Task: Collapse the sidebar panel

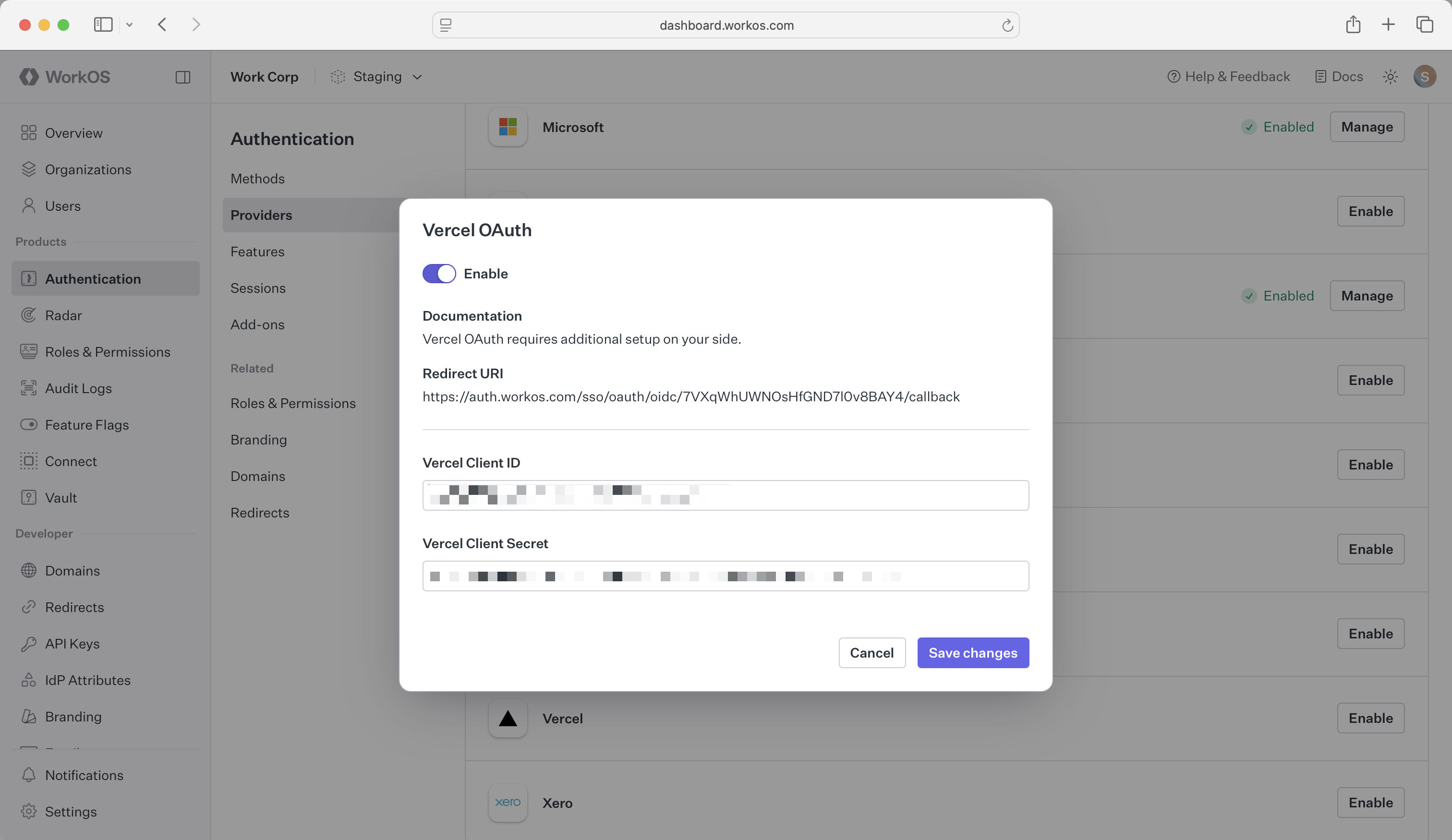Action: click(183, 77)
